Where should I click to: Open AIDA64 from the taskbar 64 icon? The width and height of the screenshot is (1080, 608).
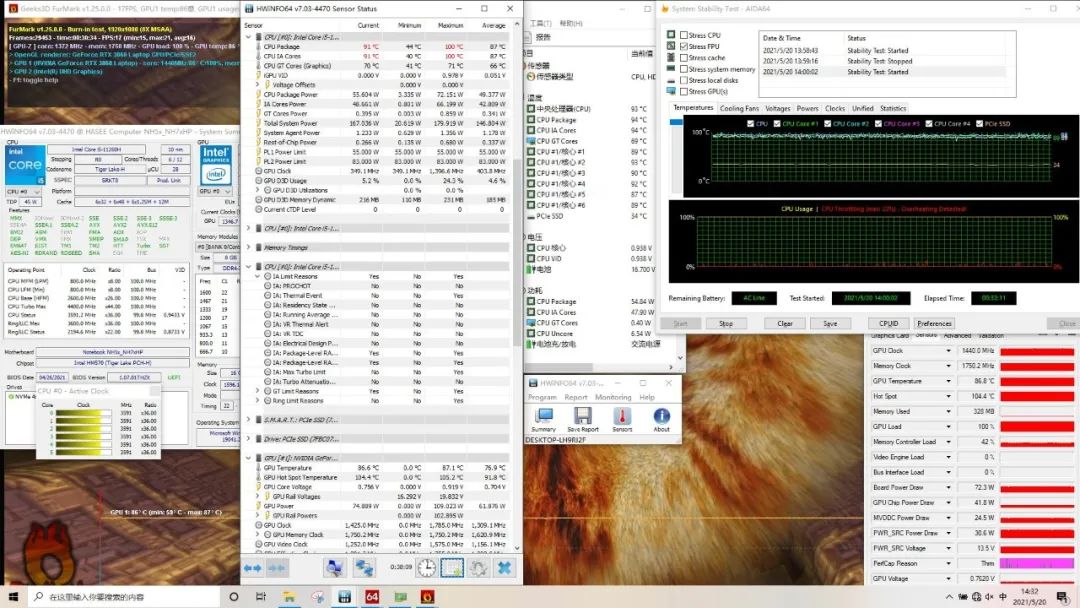(x=371, y=597)
